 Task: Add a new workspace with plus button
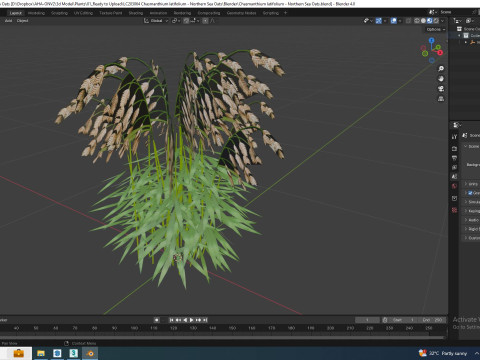(x=285, y=13)
